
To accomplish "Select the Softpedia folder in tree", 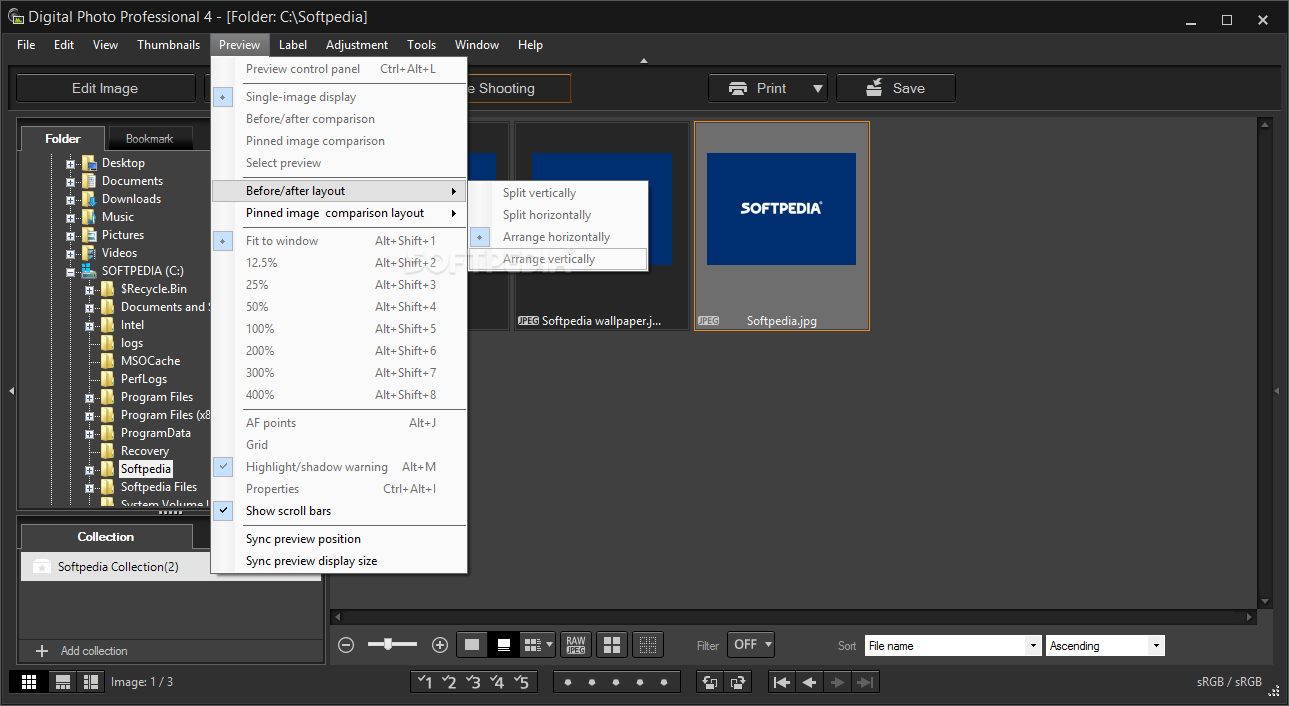I will pyautogui.click(x=146, y=469).
